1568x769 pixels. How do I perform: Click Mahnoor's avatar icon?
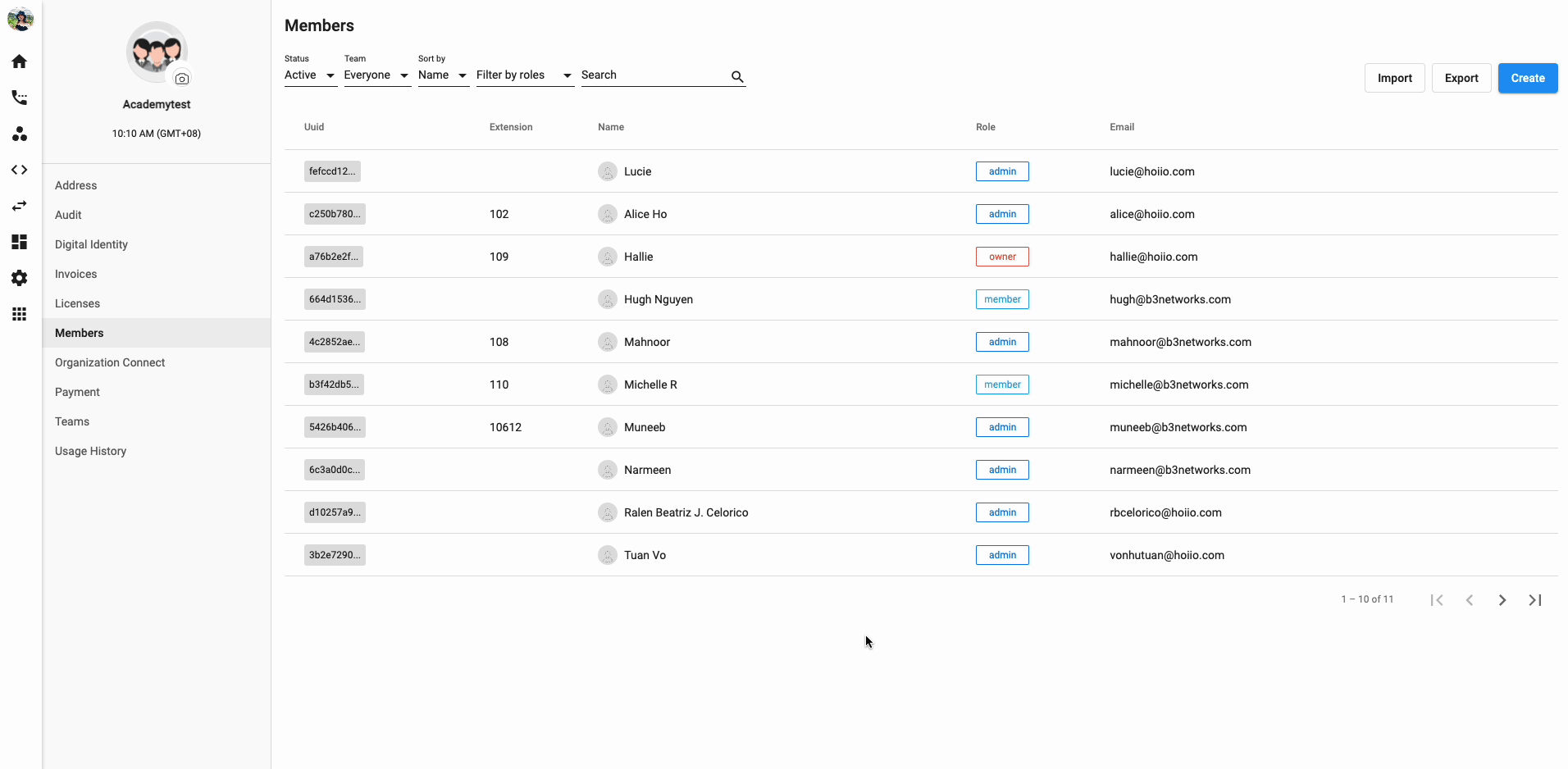(608, 342)
